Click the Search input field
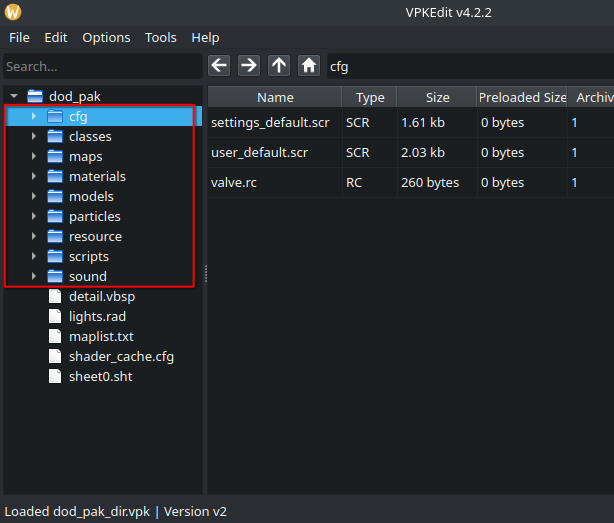The height and width of the screenshot is (523, 614). [100, 66]
